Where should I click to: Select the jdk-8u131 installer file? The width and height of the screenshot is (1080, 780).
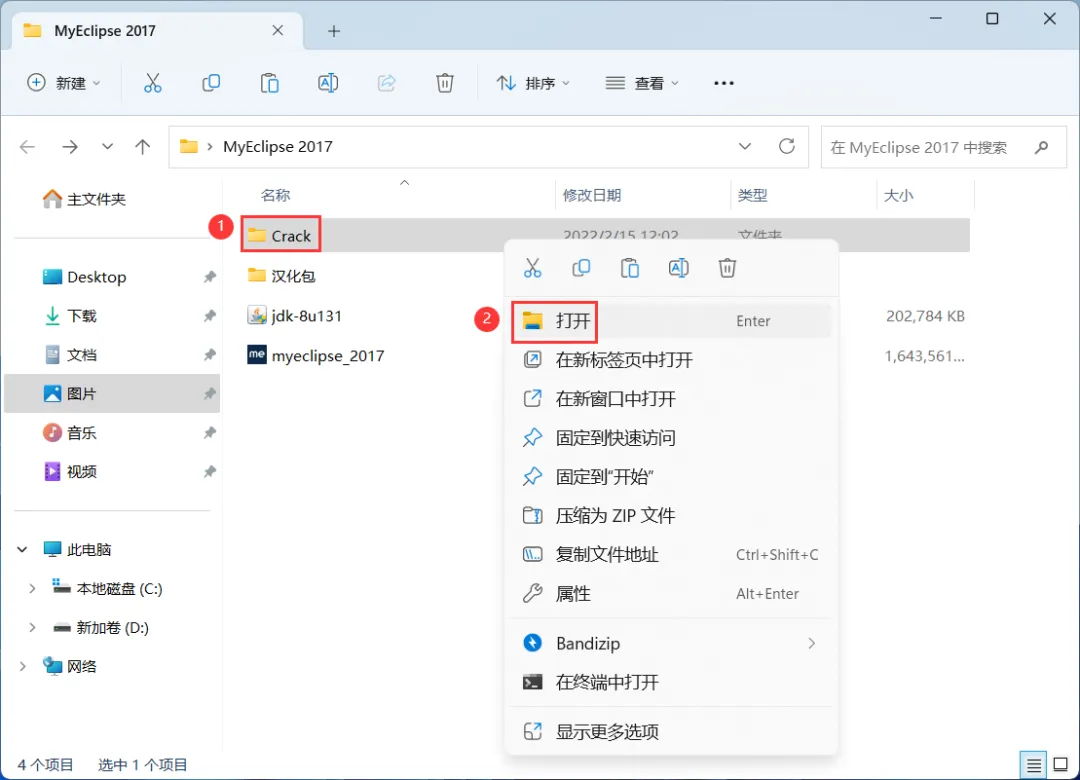295,316
